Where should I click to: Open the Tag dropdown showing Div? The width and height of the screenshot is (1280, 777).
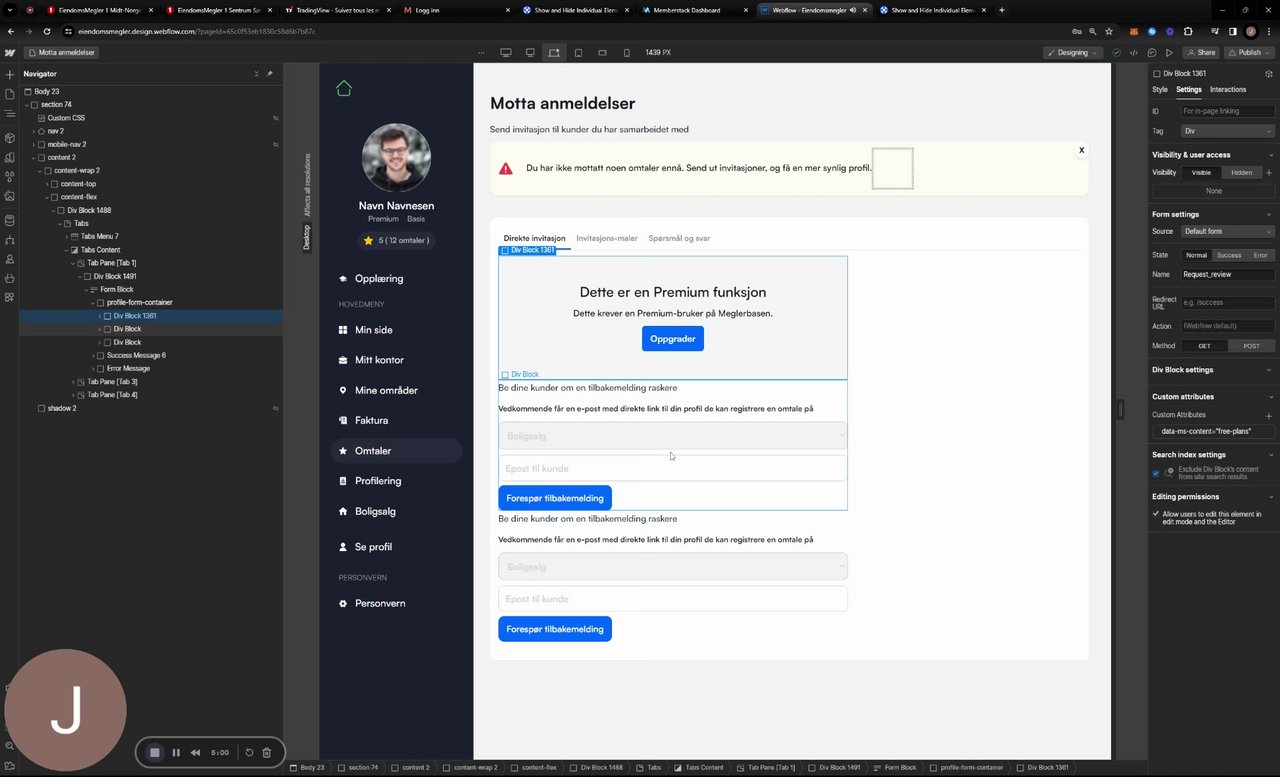tap(1228, 131)
